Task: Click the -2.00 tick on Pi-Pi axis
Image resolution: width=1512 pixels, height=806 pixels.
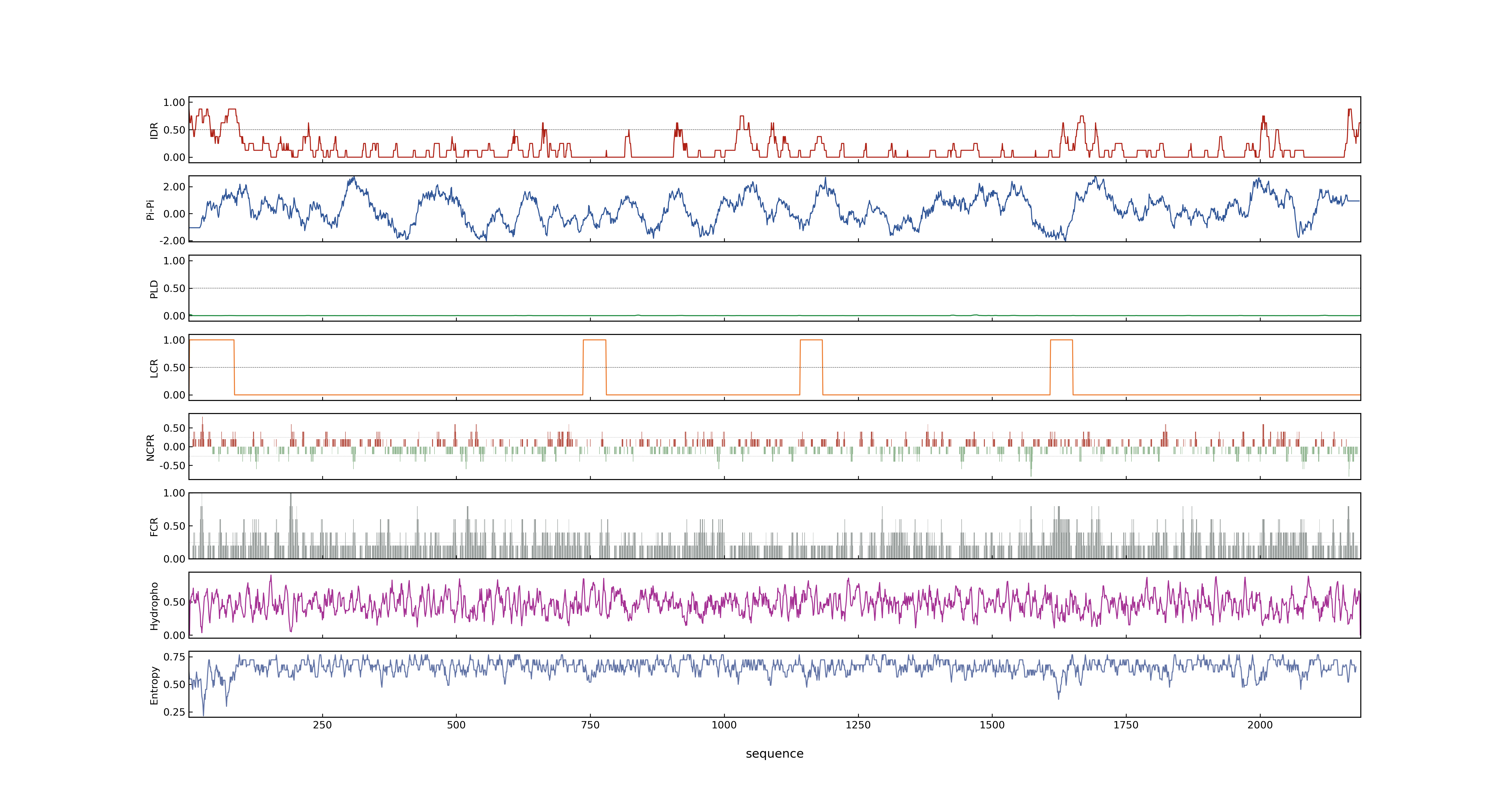Action: (x=172, y=241)
